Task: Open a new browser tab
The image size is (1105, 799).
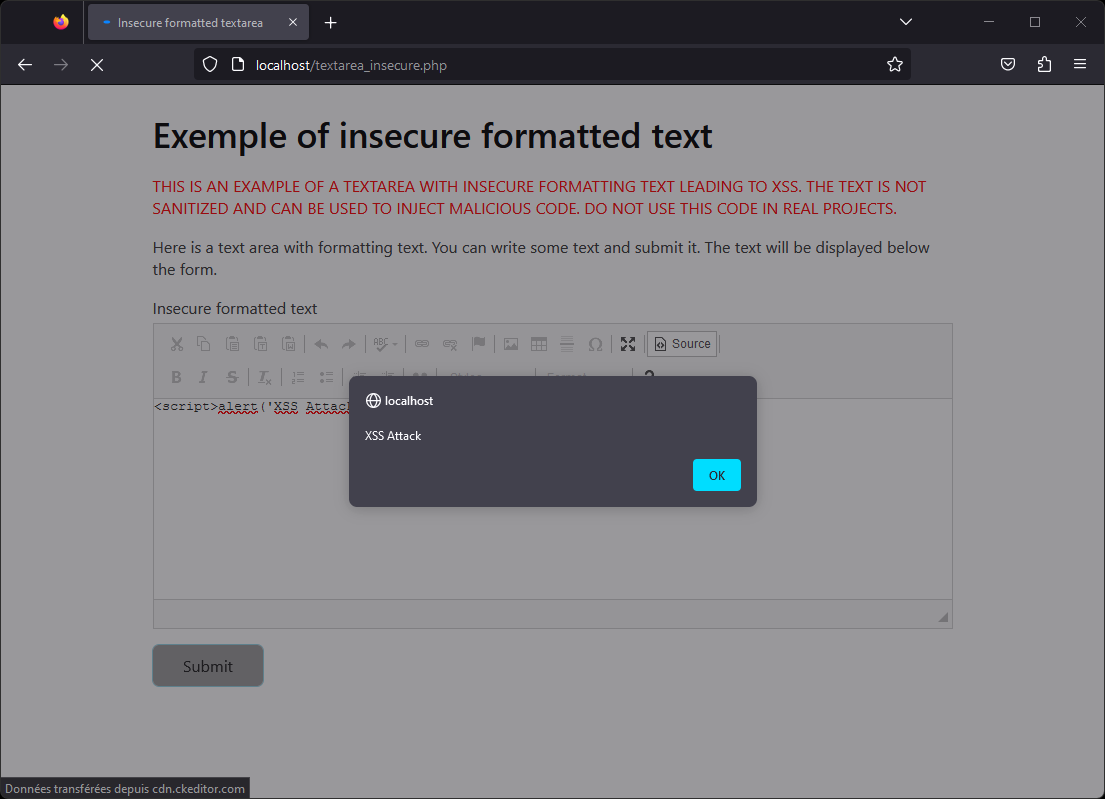Action: click(x=331, y=22)
